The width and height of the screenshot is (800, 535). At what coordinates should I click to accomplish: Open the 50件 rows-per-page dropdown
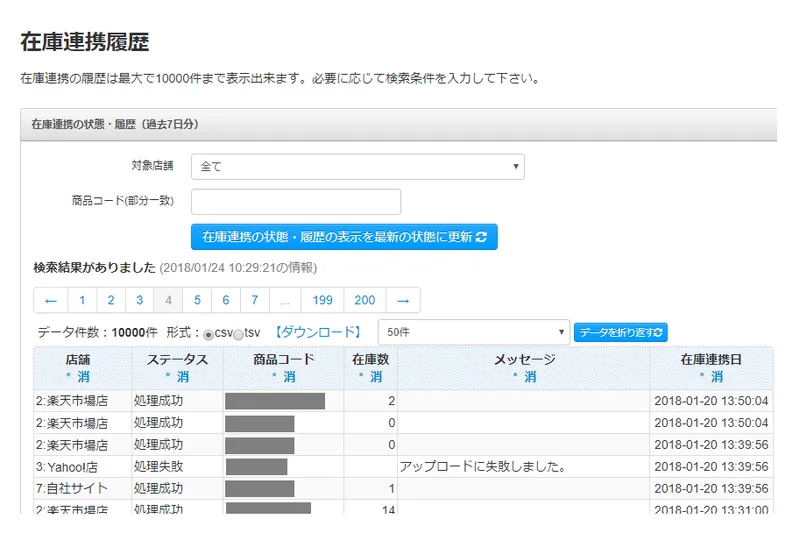[473, 333]
